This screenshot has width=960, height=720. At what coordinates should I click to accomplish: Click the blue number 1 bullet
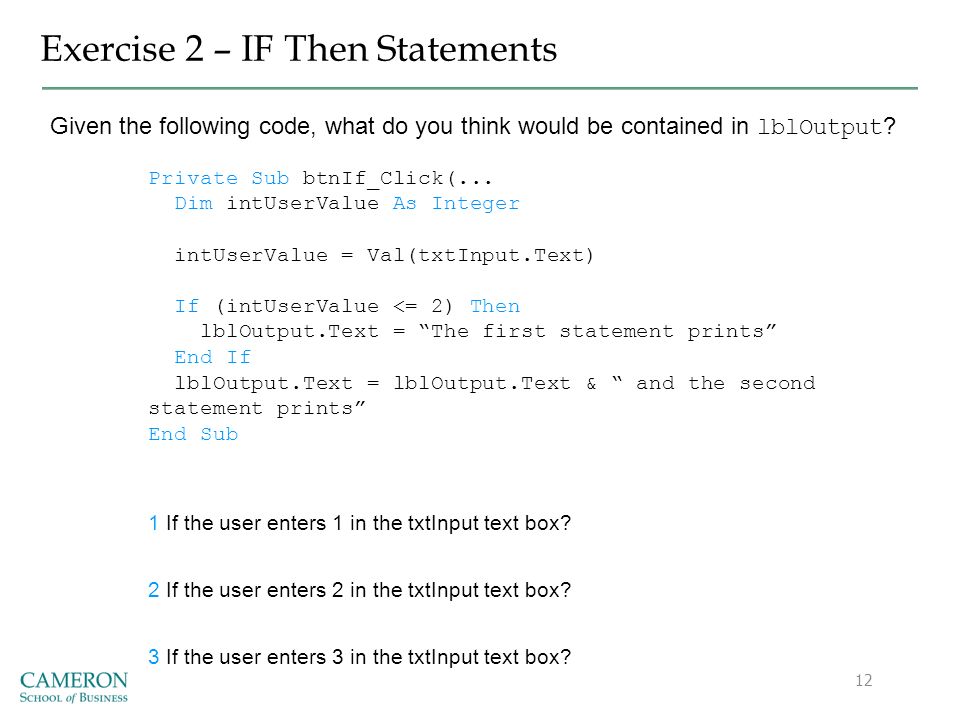tap(154, 523)
